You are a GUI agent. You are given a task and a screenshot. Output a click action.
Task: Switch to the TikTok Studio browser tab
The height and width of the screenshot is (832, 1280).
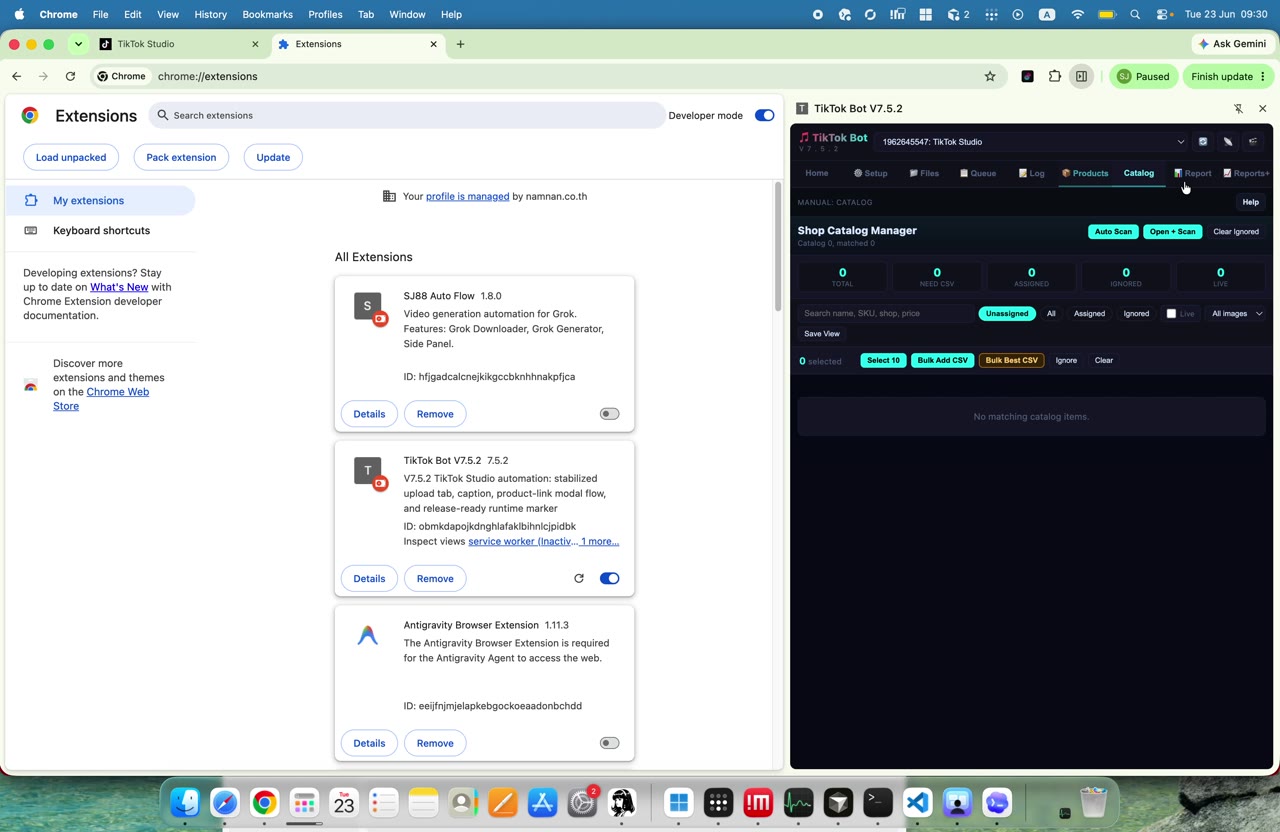tap(180, 44)
